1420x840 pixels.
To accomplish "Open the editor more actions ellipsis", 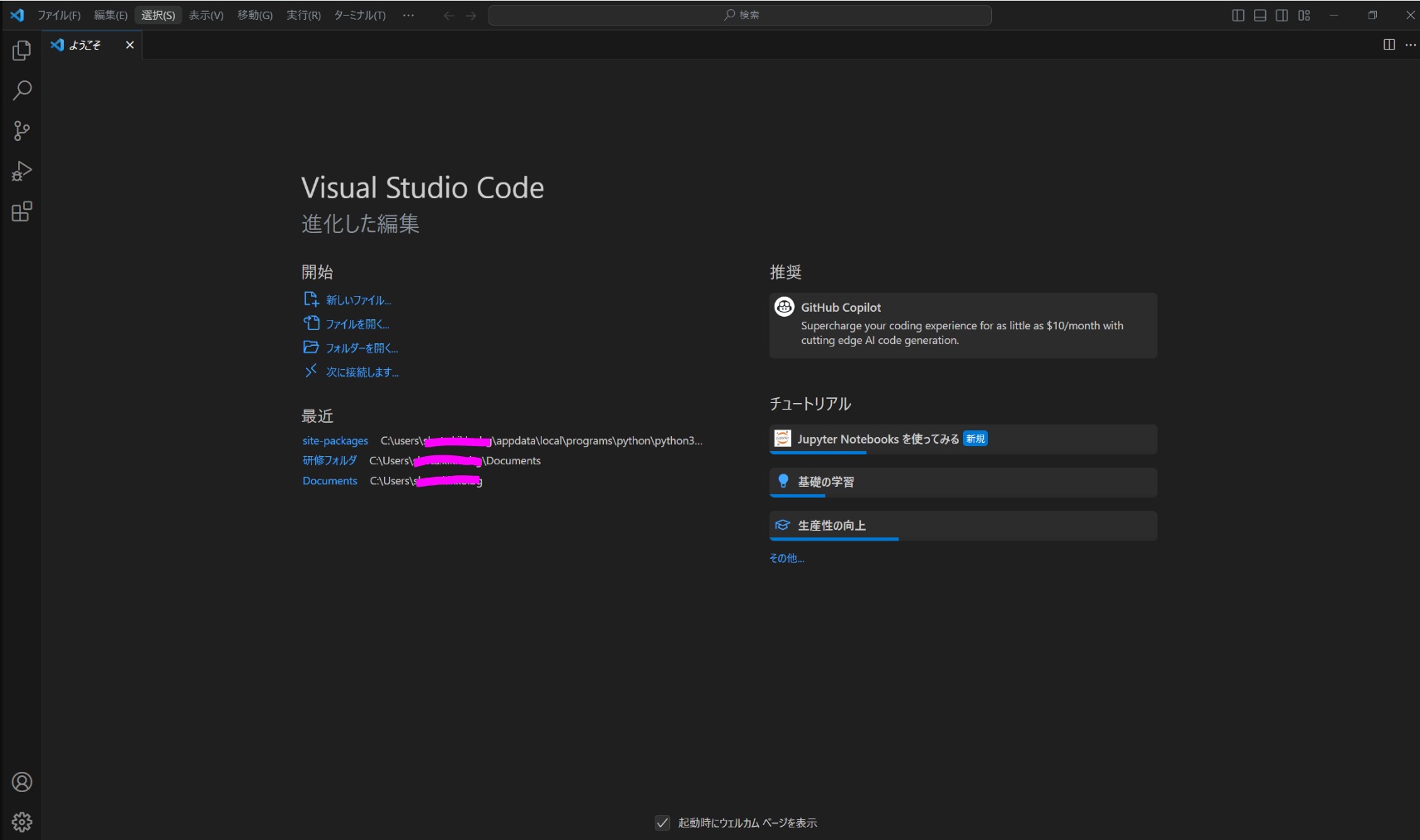I will (1411, 45).
